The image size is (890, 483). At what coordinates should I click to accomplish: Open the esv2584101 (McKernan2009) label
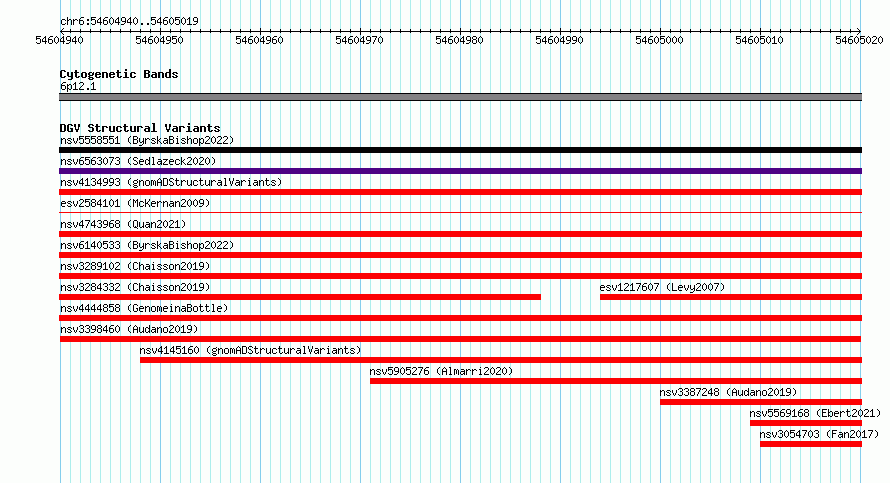[x=135, y=203]
